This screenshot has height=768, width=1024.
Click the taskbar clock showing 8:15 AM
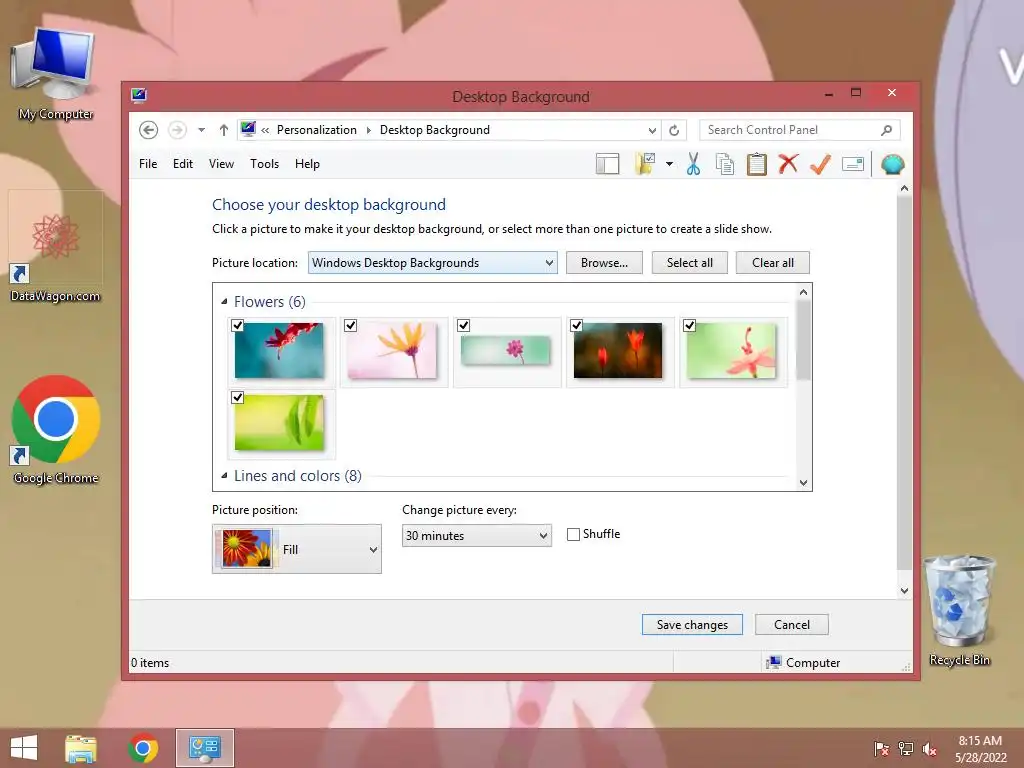(980, 749)
